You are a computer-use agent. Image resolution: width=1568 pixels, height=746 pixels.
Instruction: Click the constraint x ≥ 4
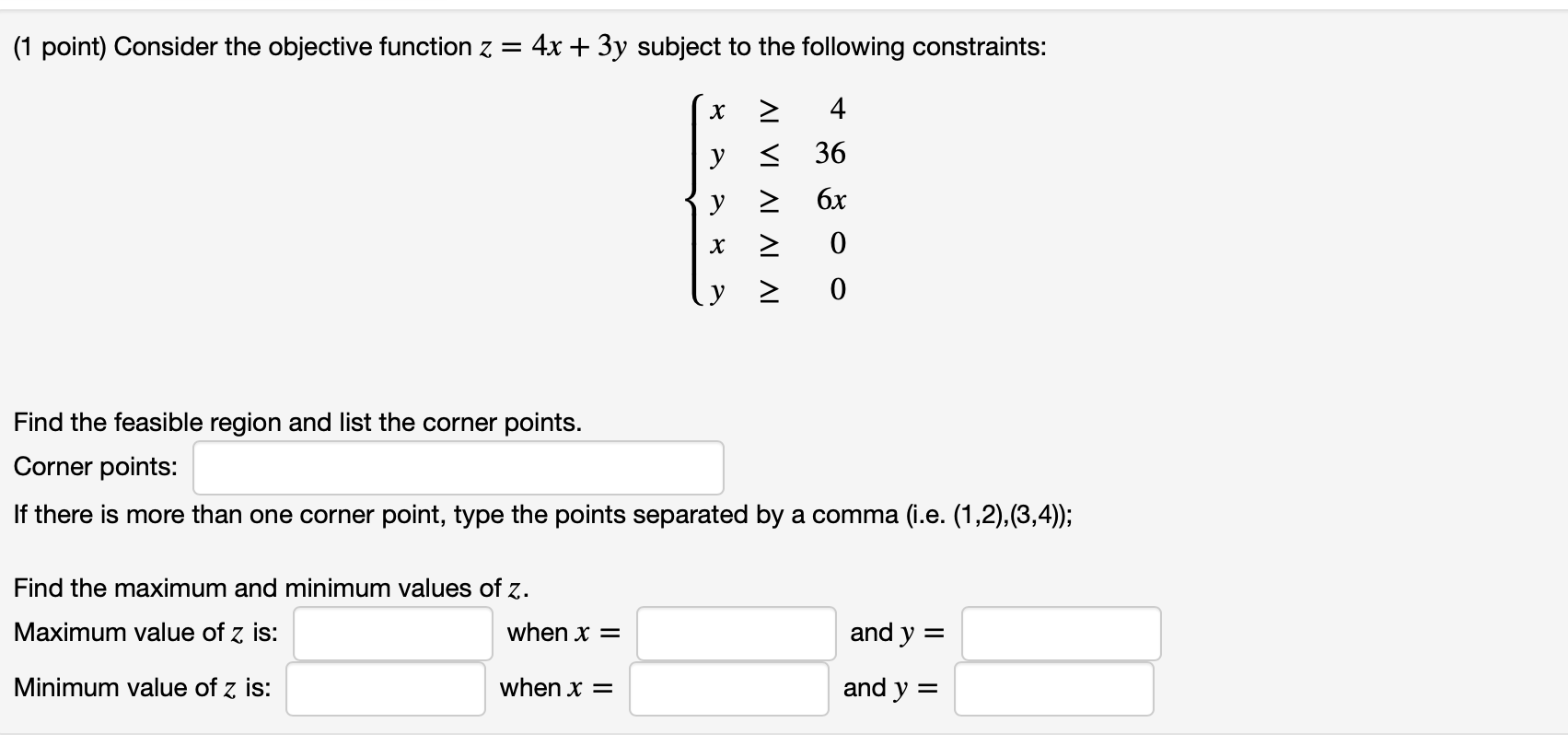point(776,110)
